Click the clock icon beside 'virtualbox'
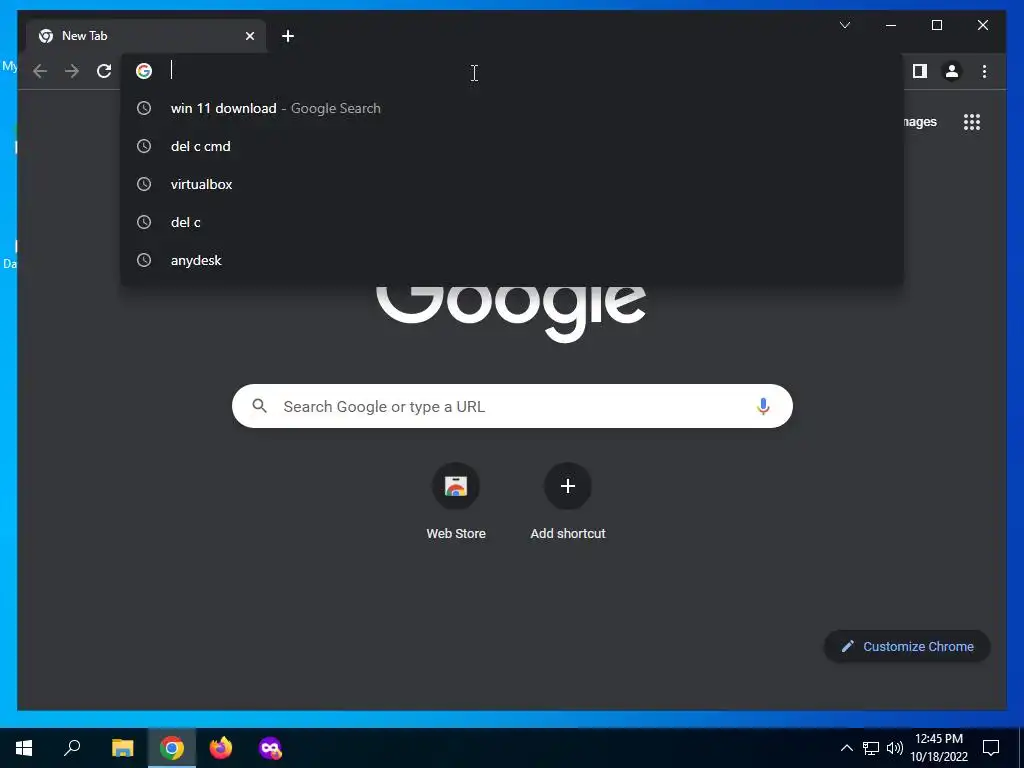This screenshot has height=768, width=1024. pos(144,184)
